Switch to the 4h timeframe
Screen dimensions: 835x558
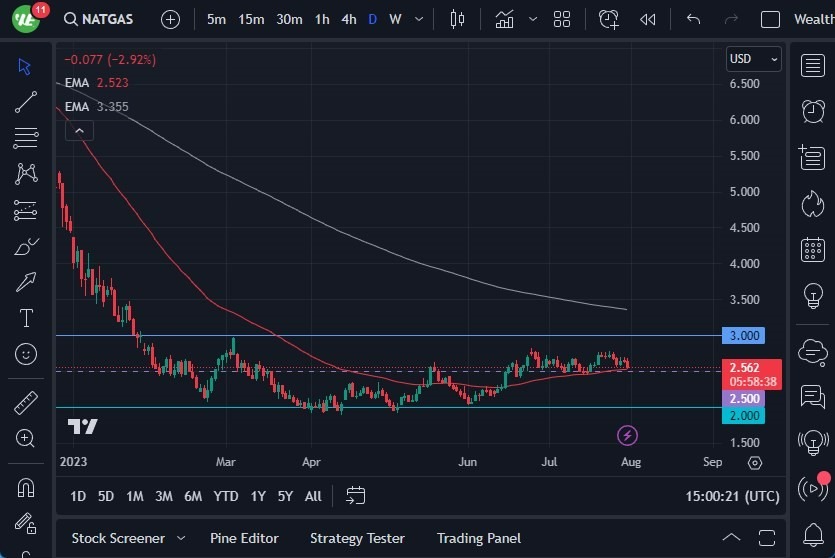[x=349, y=20]
